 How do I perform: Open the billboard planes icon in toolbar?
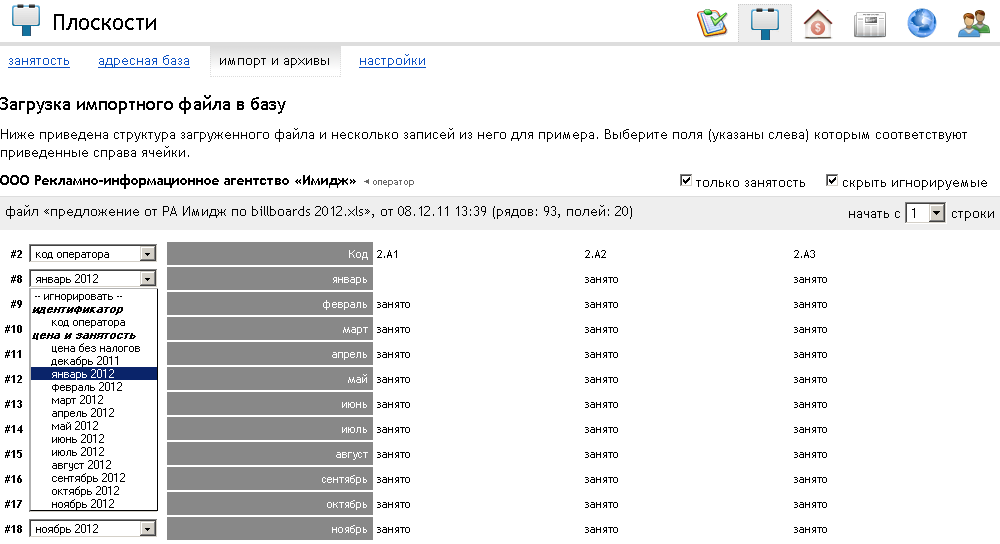click(765, 23)
